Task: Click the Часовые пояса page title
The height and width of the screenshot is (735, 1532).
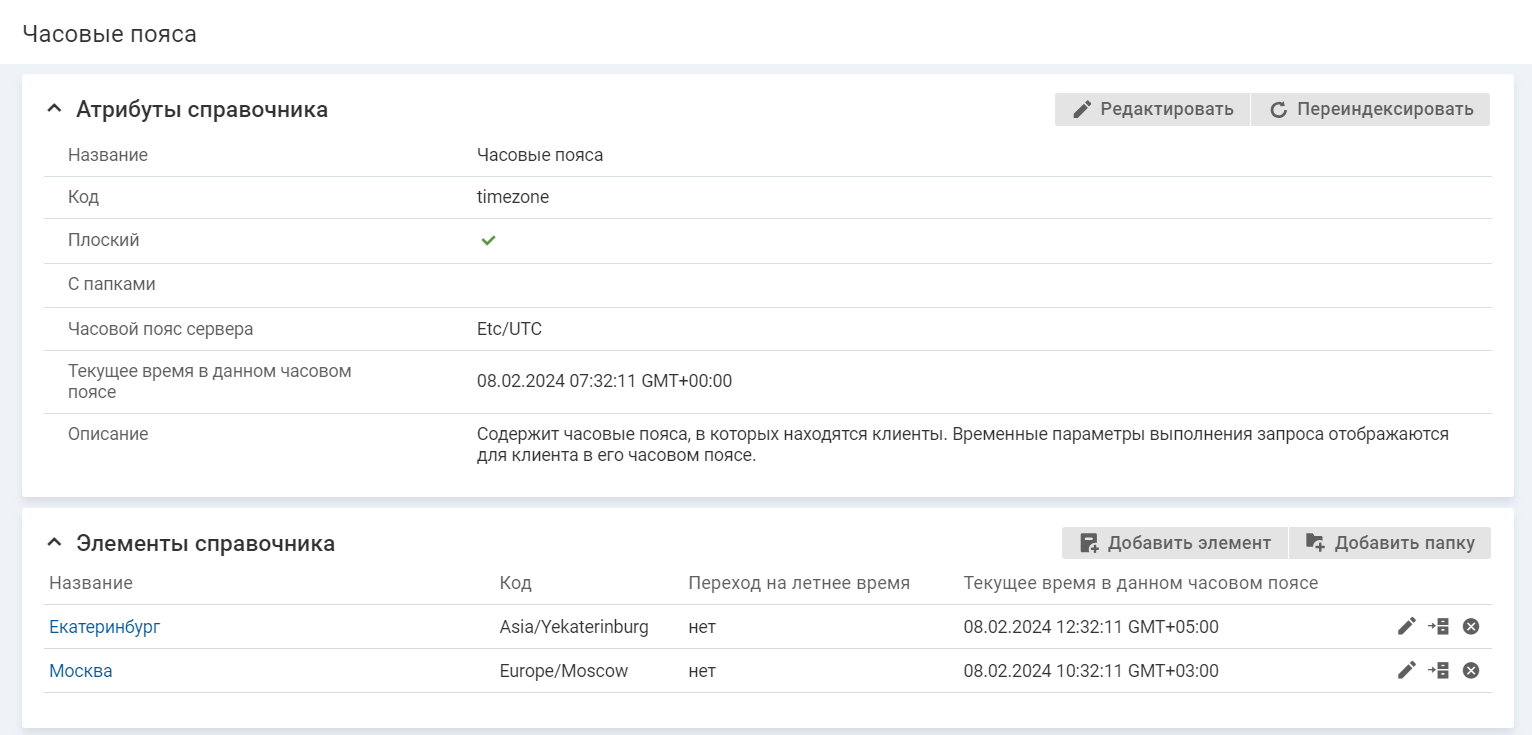Action: (x=109, y=34)
